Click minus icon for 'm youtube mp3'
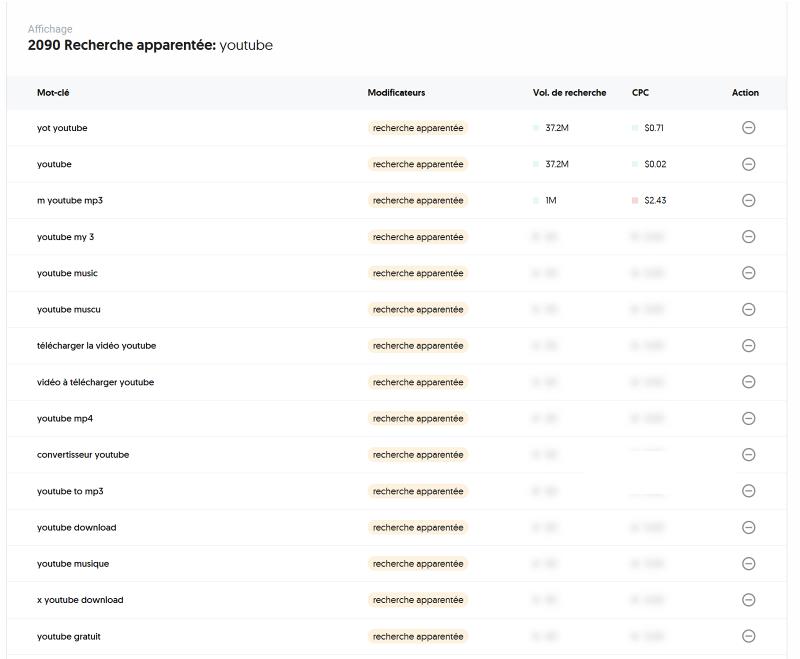 pyautogui.click(x=748, y=200)
